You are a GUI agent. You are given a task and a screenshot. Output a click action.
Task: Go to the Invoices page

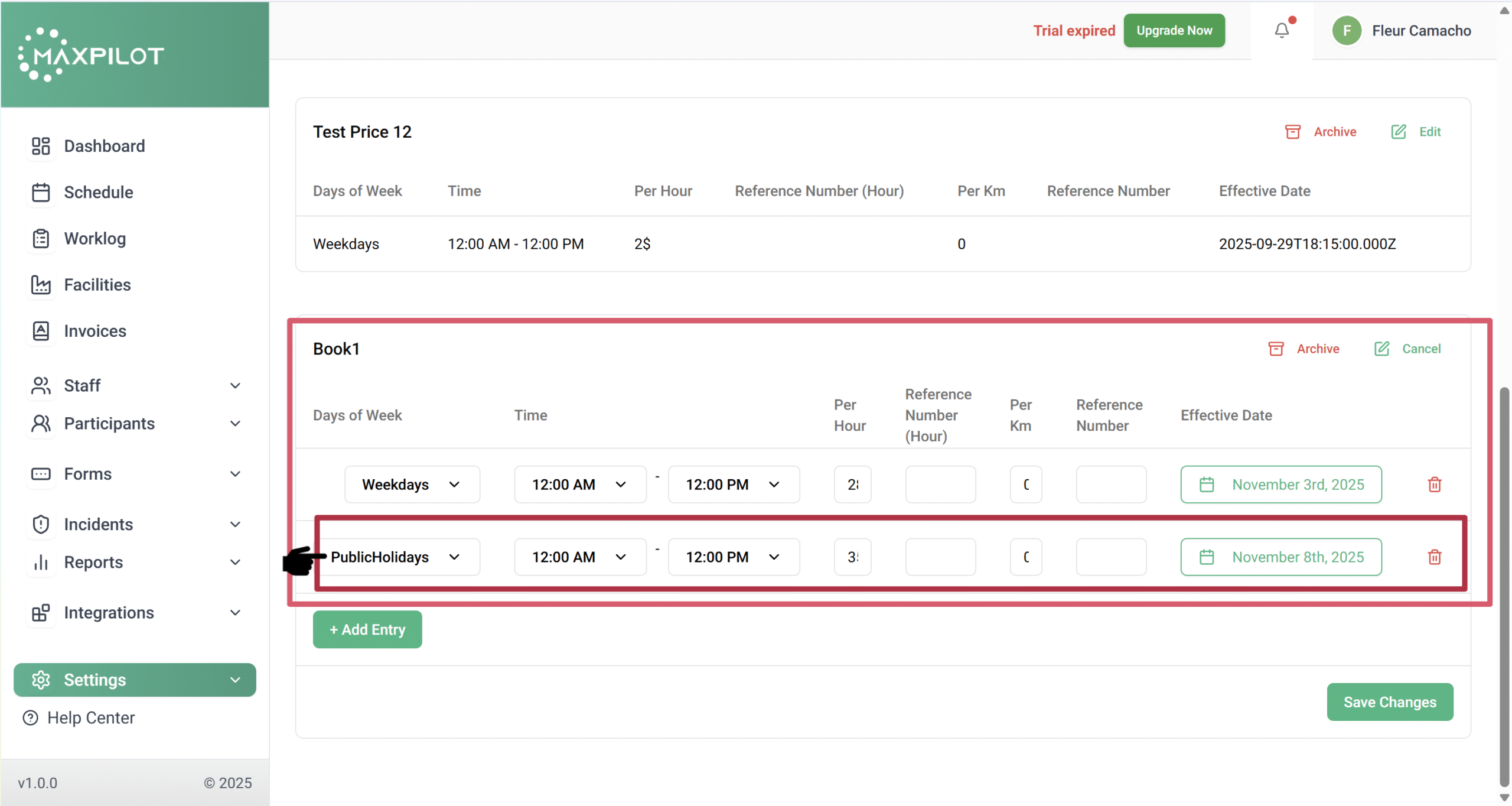[x=94, y=331]
